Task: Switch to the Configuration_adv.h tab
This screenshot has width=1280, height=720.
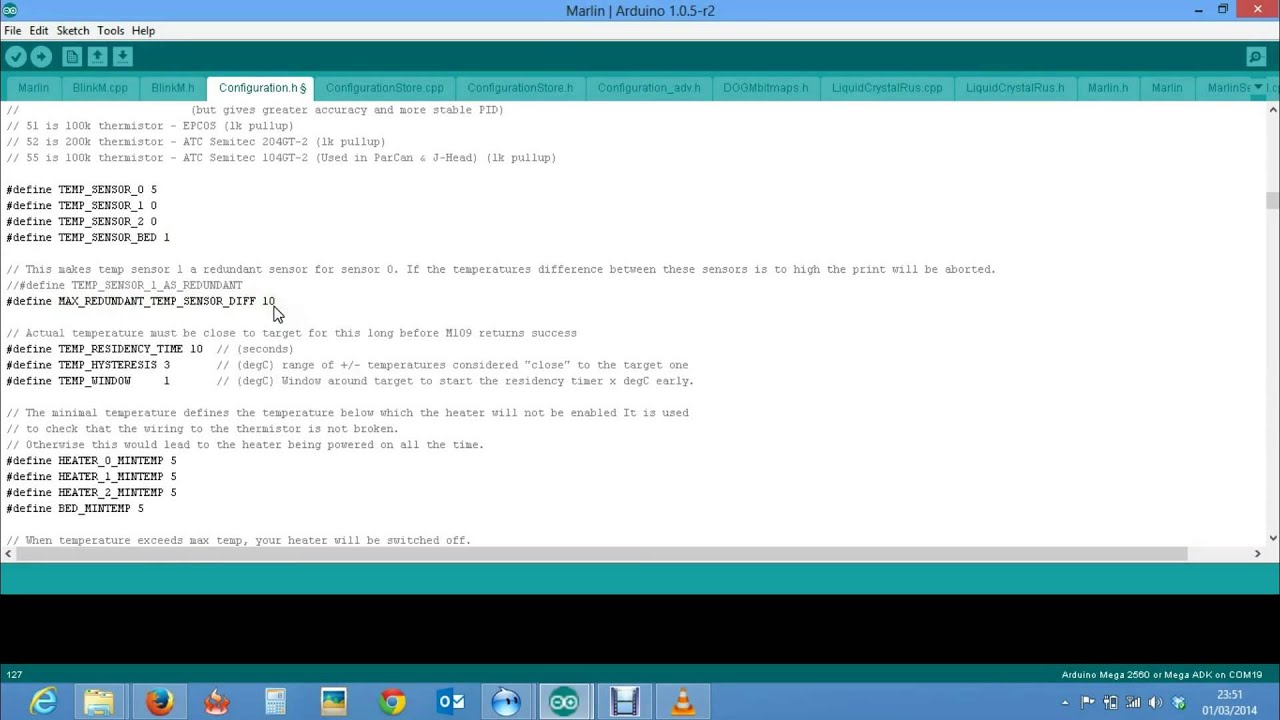Action: click(x=649, y=88)
